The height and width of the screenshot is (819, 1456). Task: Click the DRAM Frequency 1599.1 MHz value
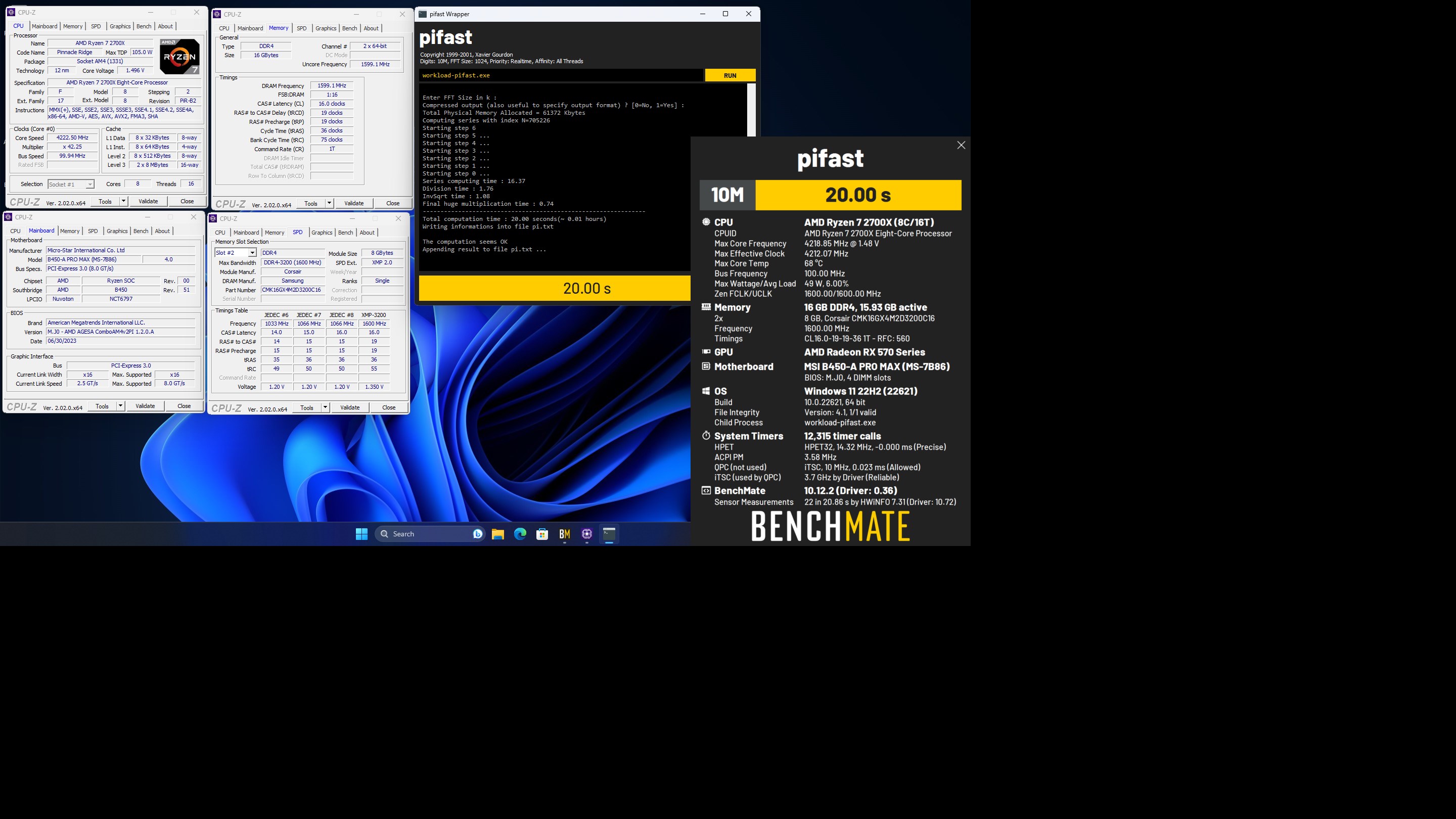pos(332,86)
